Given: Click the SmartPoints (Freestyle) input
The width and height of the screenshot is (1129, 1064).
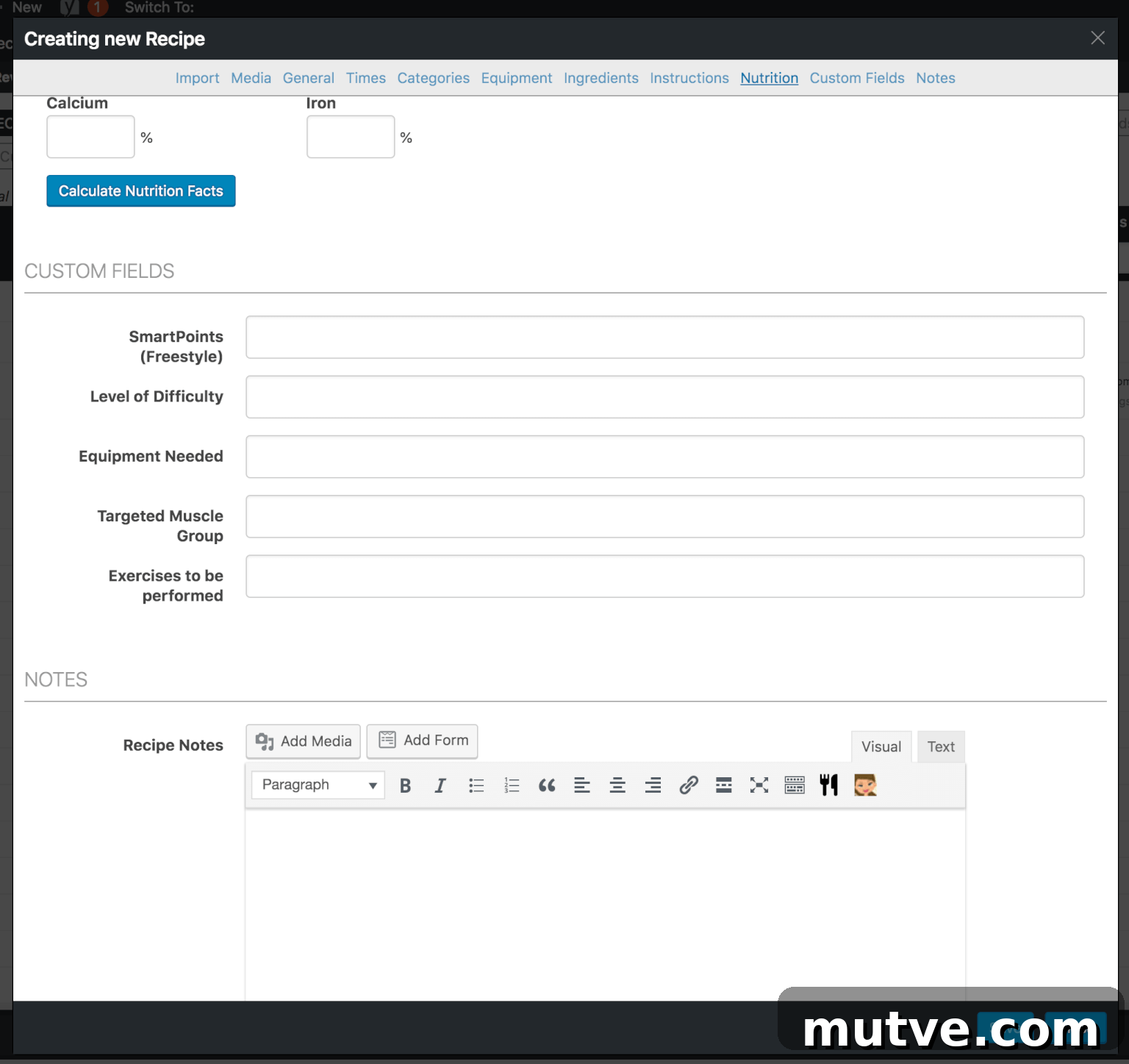Looking at the screenshot, I should point(664,338).
